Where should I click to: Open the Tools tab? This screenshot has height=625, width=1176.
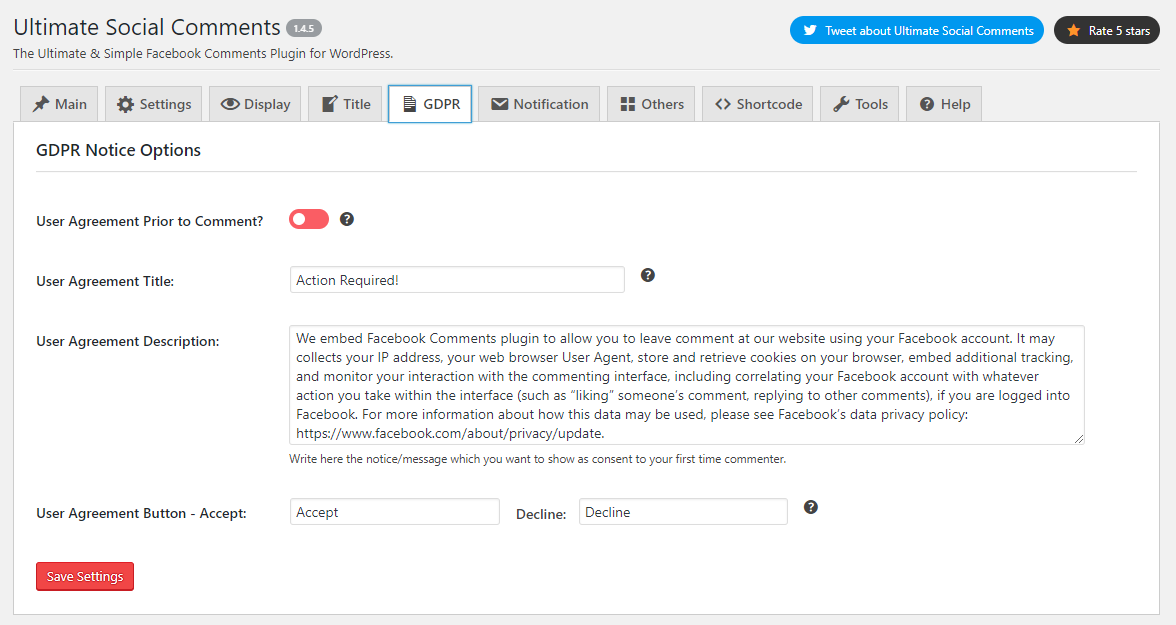860,104
